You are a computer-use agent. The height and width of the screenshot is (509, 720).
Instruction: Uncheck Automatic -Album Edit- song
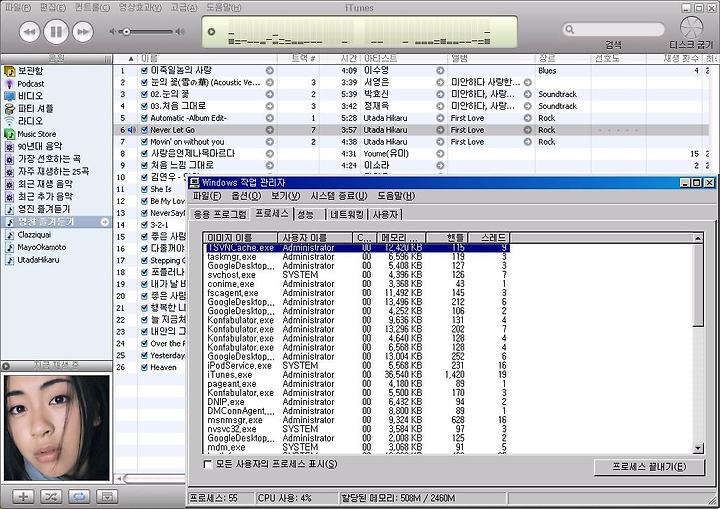(x=144, y=118)
